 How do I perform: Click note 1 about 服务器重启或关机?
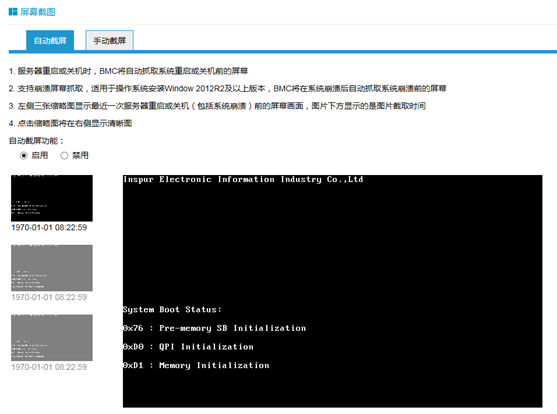128,71
